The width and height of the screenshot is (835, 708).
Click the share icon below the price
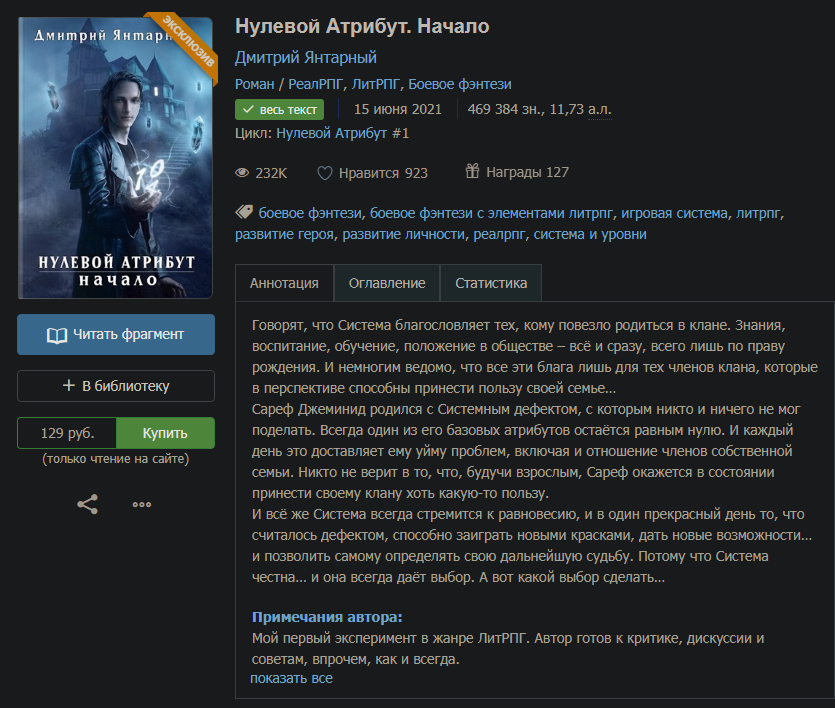pos(87,504)
